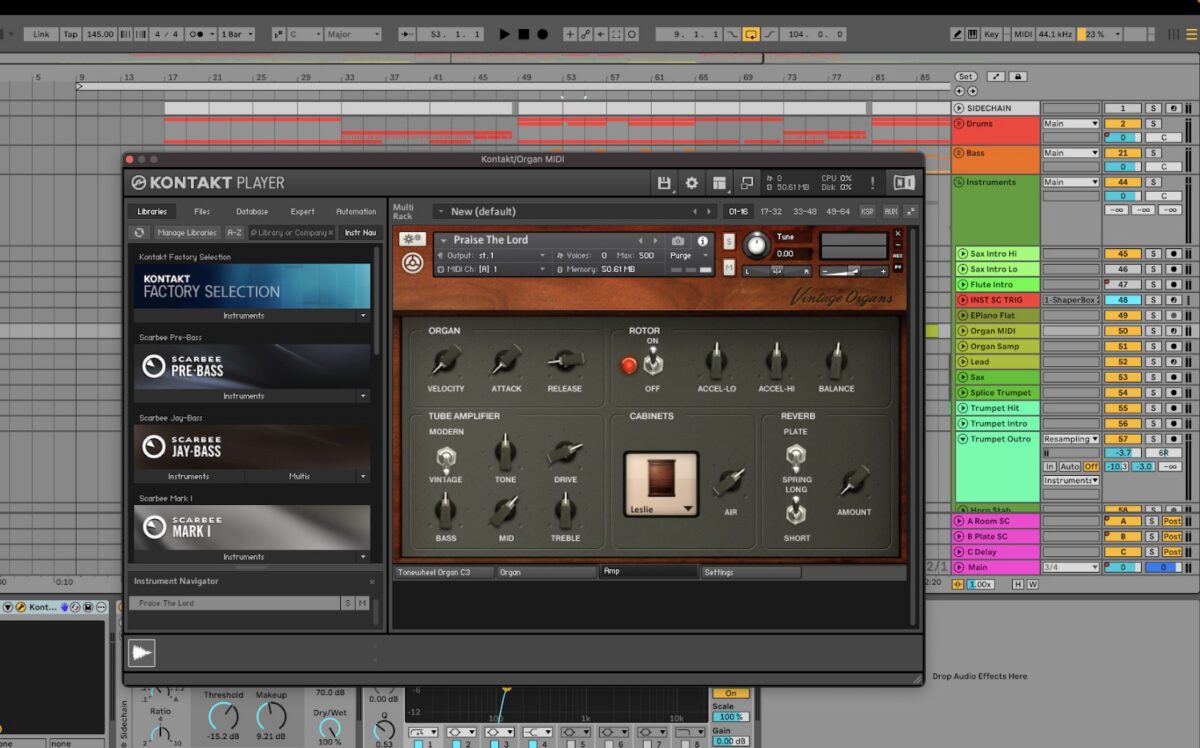Select the Organ tab below the instrument
The width and height of the screenshot is (1200, 748).
click(546, 572)
